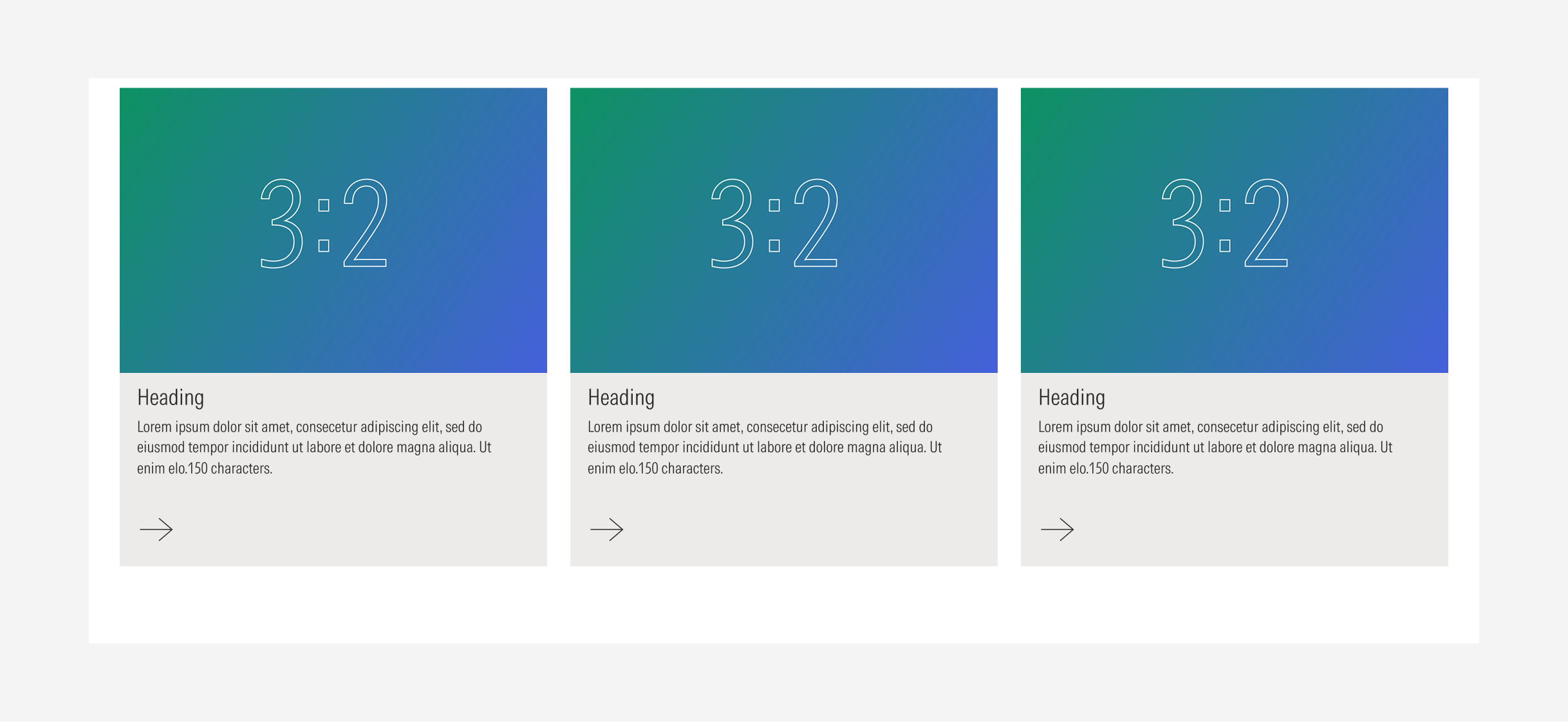
Task: Click the Lorem ipsum description in the first card
Action: tap(314, 447)
